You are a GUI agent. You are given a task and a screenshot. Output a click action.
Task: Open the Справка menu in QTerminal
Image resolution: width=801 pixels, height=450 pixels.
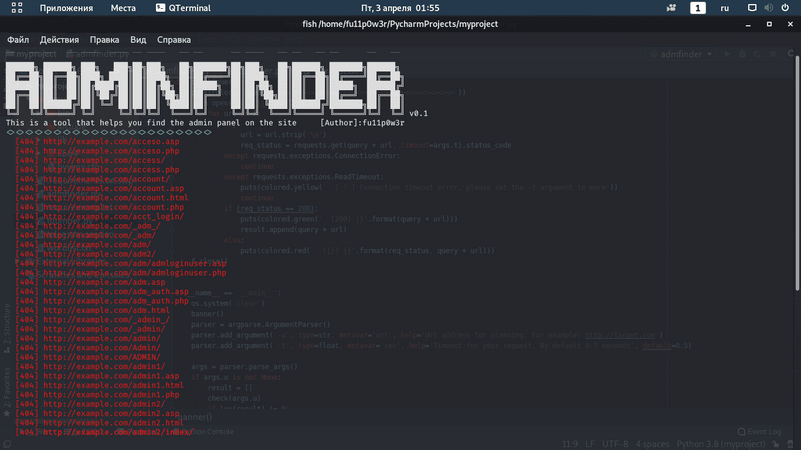[x=174, y=40]
